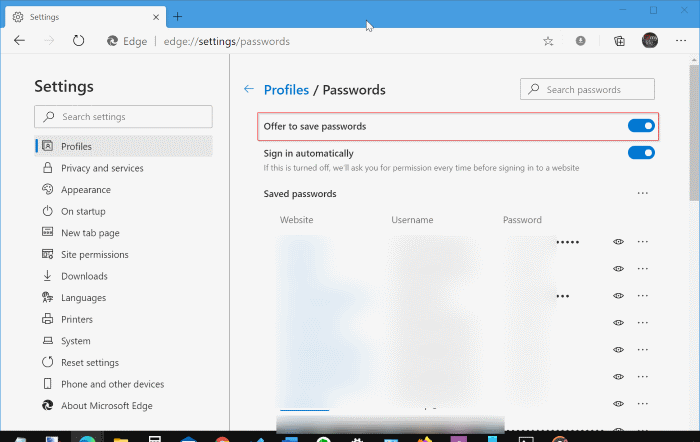Open the profile avatar in toolbar
The width and height of the screenshot is (700, 442).
(x=650, y=41)
